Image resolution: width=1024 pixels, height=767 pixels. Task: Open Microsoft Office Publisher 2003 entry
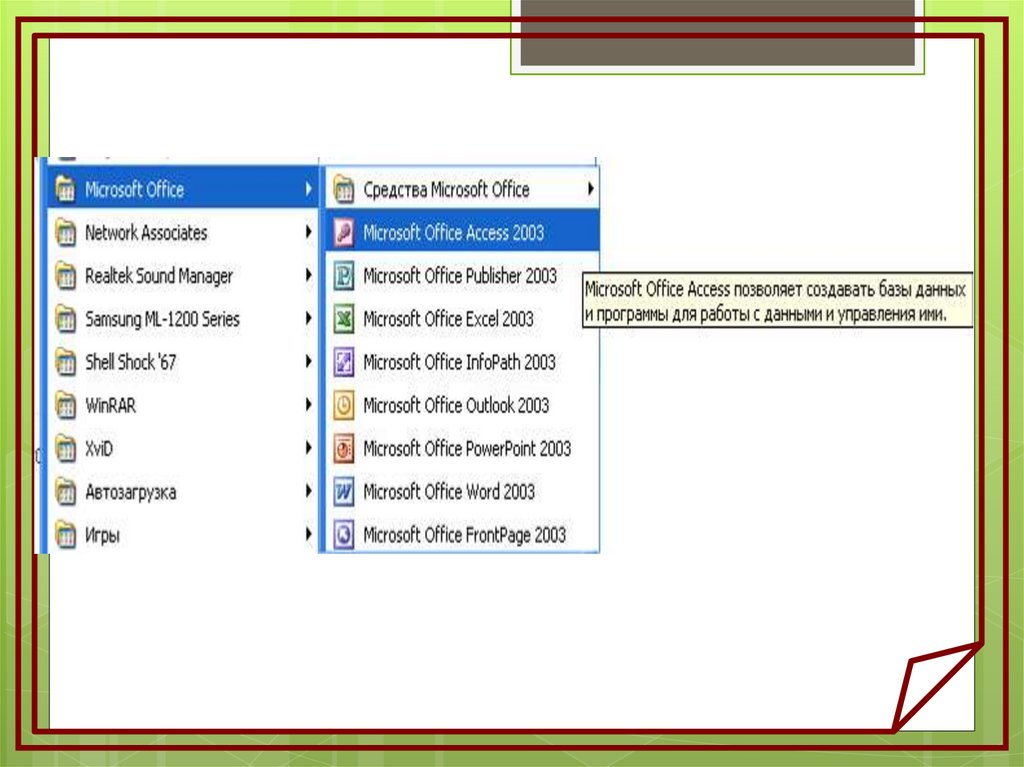click(462, 276)
